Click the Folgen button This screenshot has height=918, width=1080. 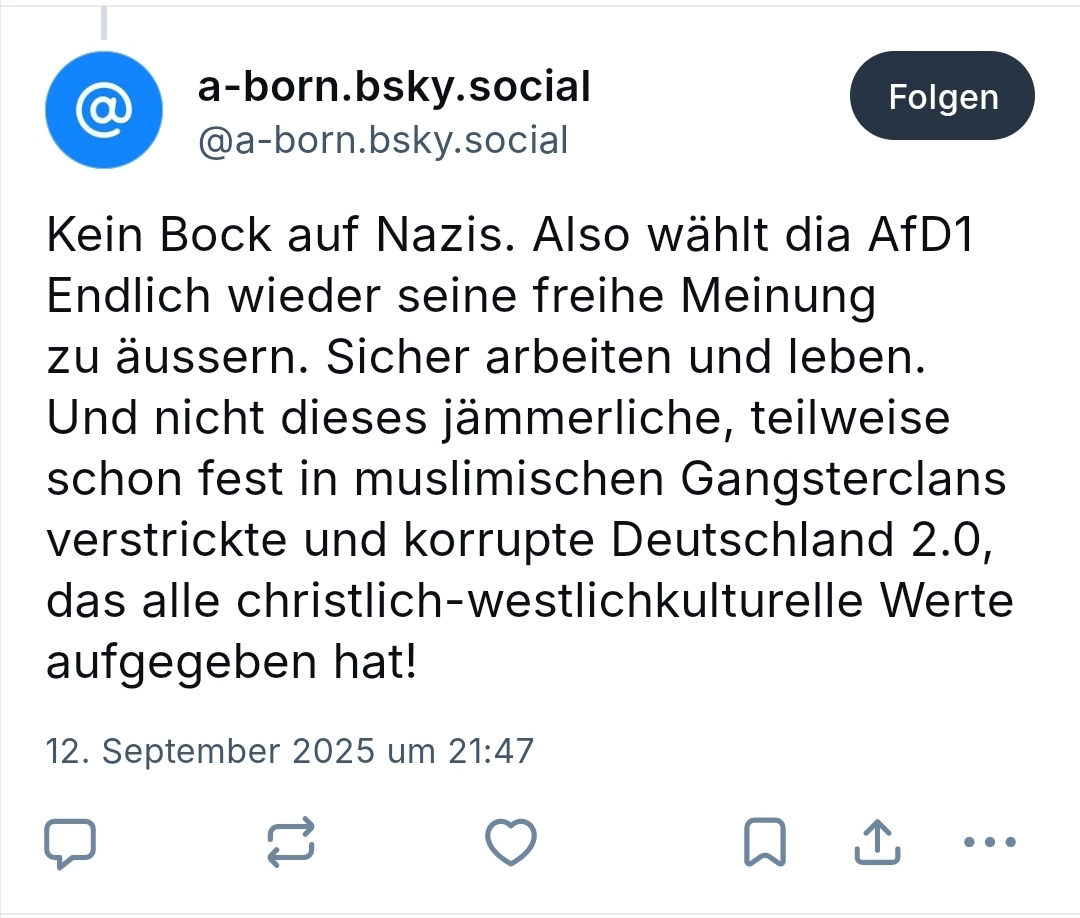pyautogui.click(x=942, y=97)
